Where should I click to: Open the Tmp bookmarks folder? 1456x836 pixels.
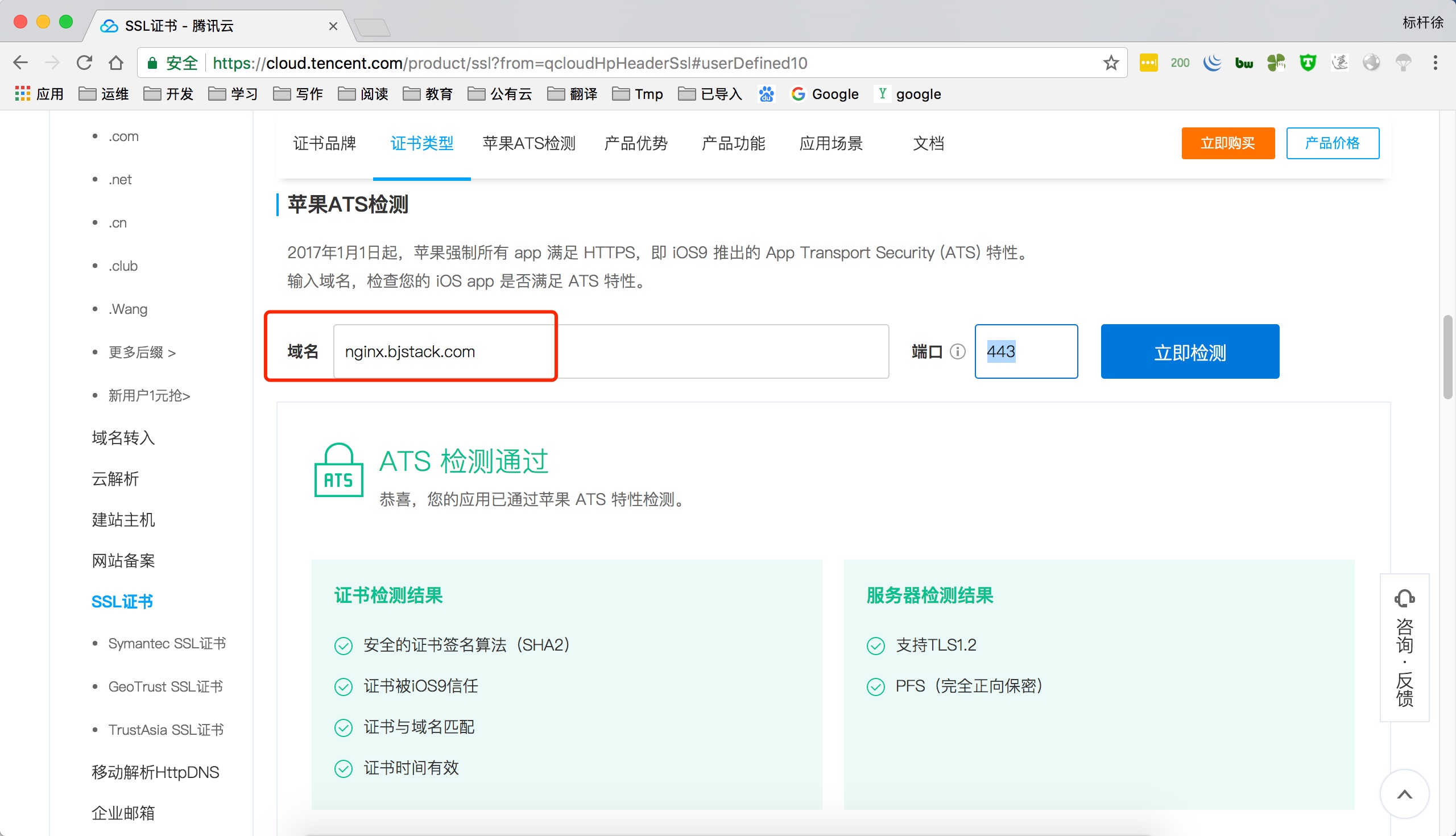coord(638,94)
